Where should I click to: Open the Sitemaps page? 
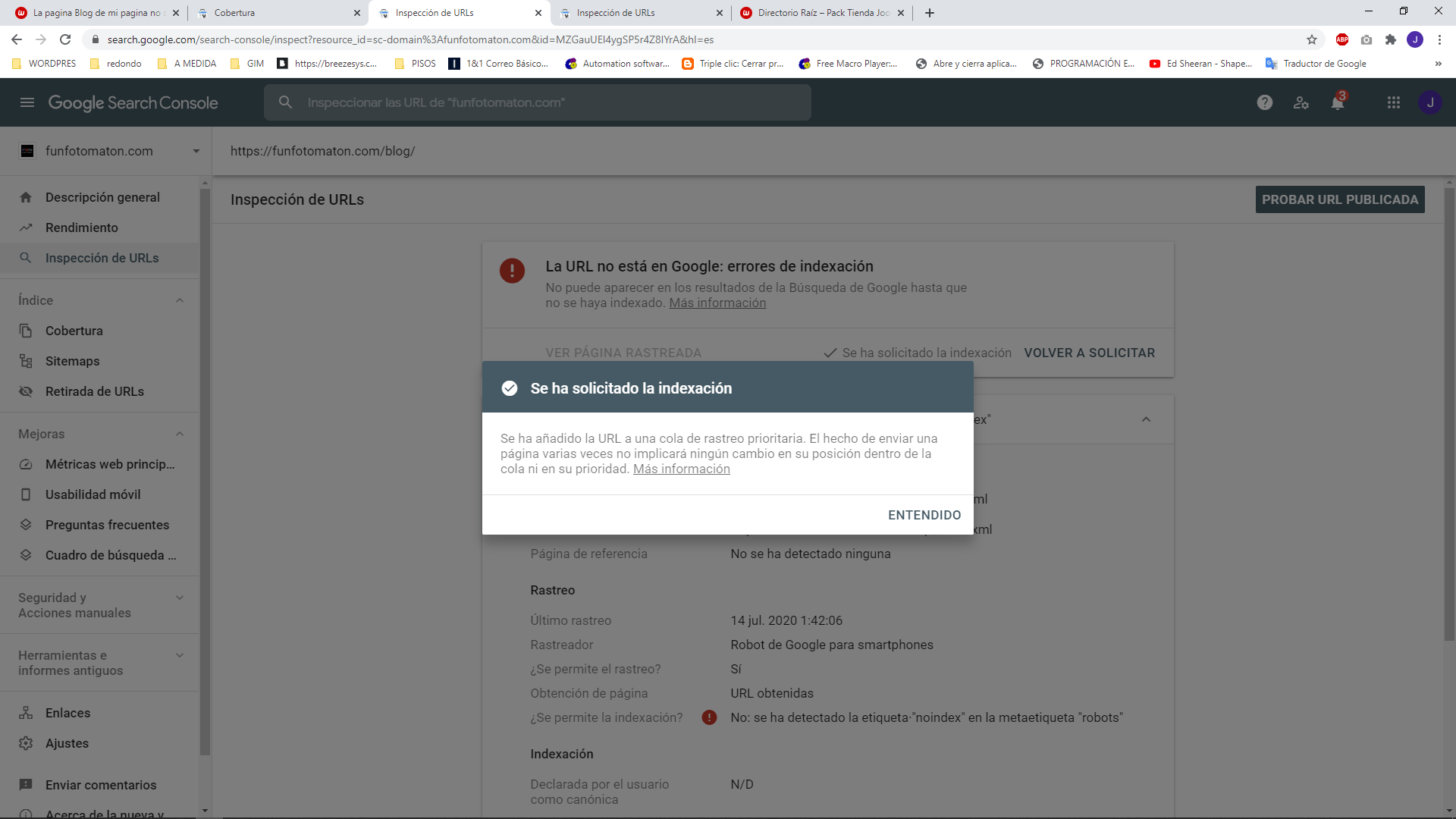coord(100,361)
